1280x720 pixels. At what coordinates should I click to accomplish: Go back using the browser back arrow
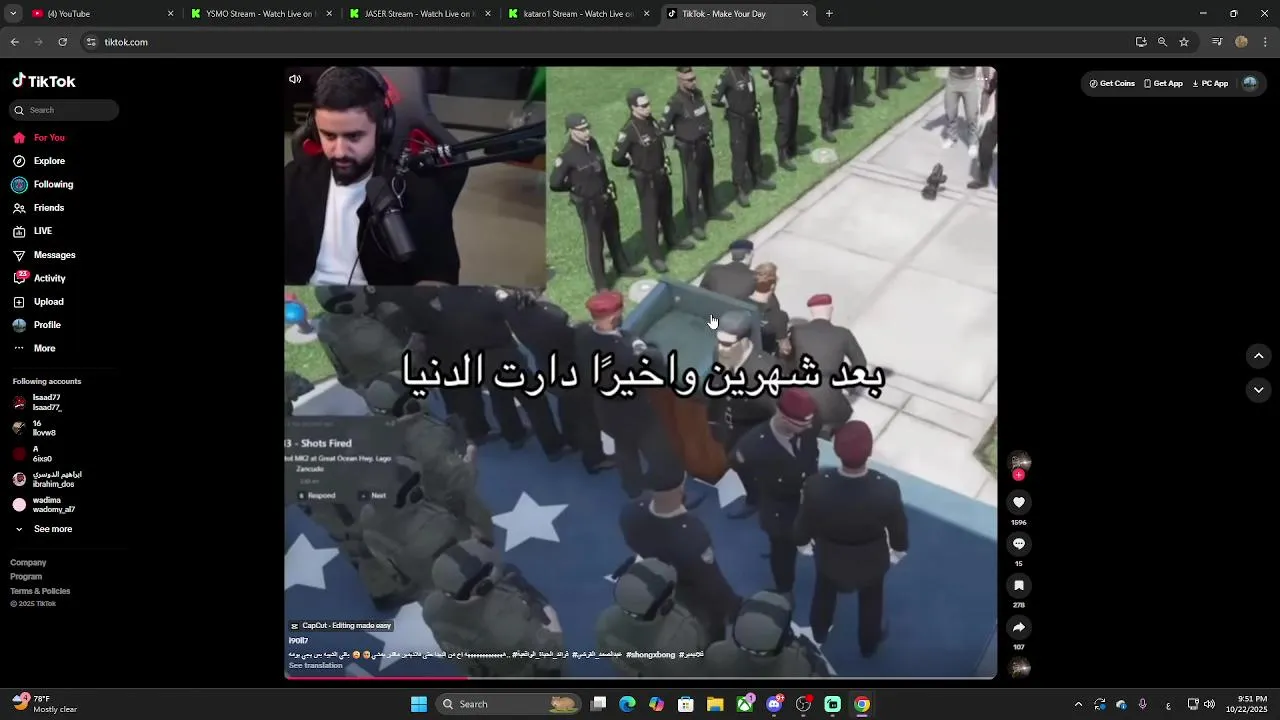point(15,42)
